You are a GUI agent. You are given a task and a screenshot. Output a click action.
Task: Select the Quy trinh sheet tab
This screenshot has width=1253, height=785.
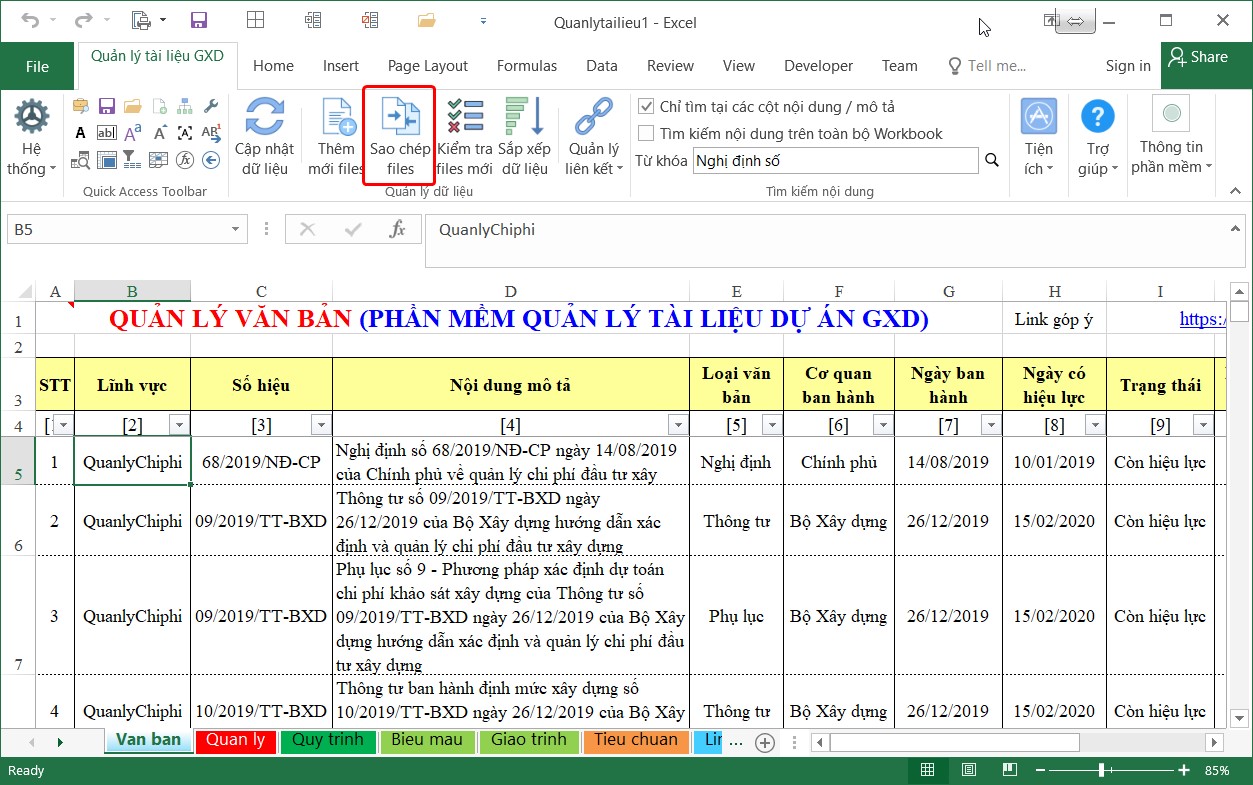click(327, 741)
